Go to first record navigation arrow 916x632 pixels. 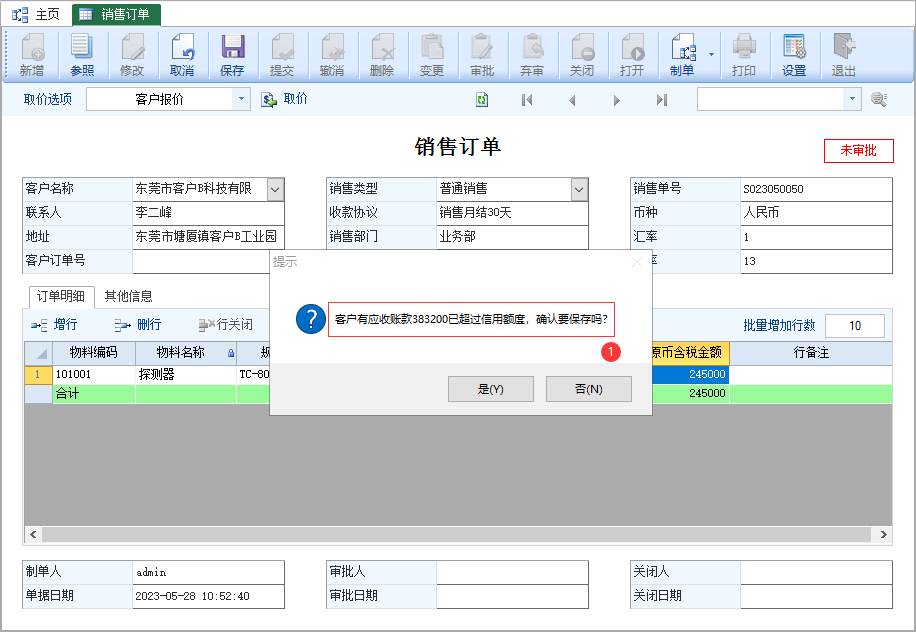527,100
